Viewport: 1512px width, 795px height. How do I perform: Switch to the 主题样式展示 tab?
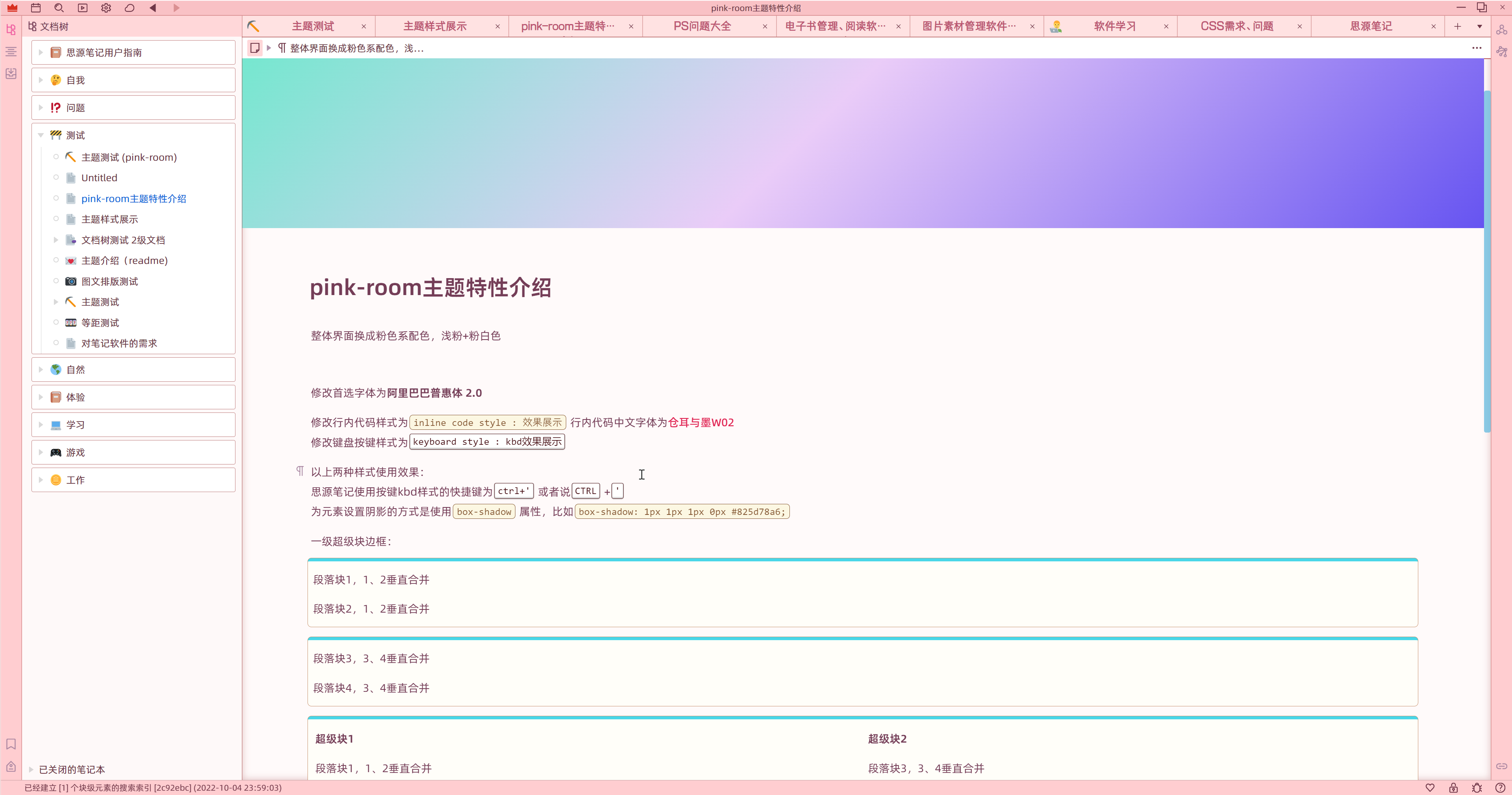tap(434, 26)
